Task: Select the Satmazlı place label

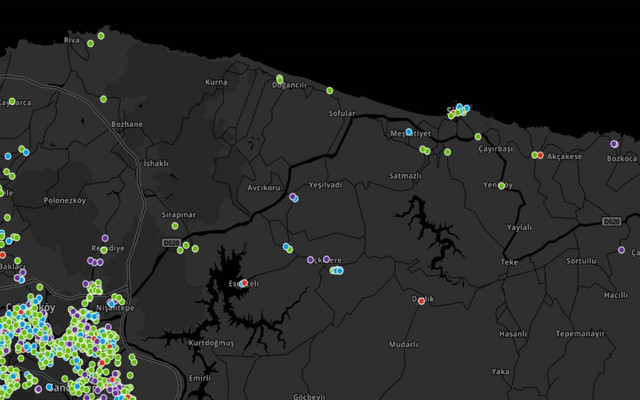Action: [405, 175]
